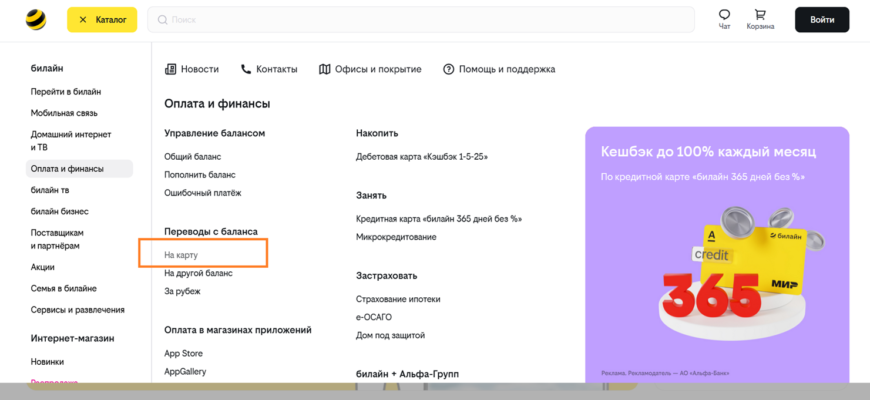Viewport: 870px width, 400px height.
Task: Click the Накопить heading
Action: (x=377, y=133)
